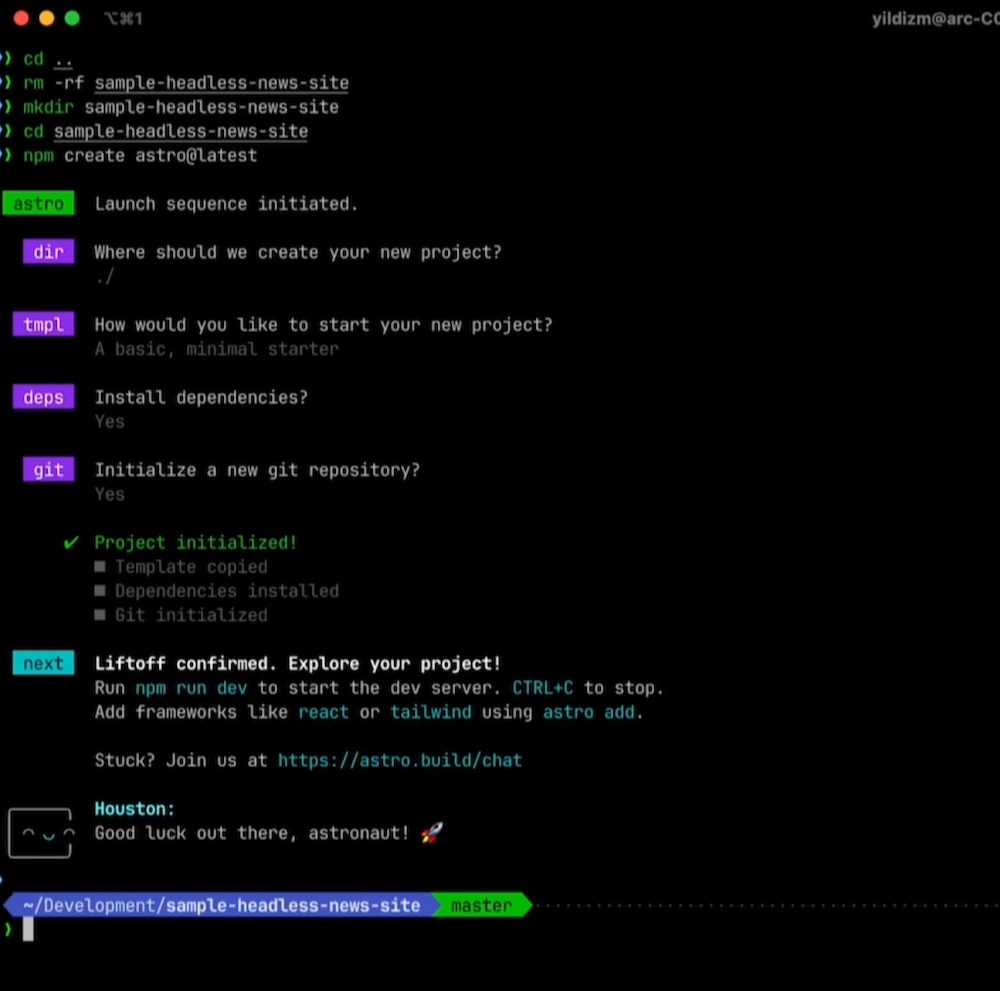Viewport: 1000px width, 991px height.
Task: Open the https://astro.build/chat link
Action: click(400, 760)
